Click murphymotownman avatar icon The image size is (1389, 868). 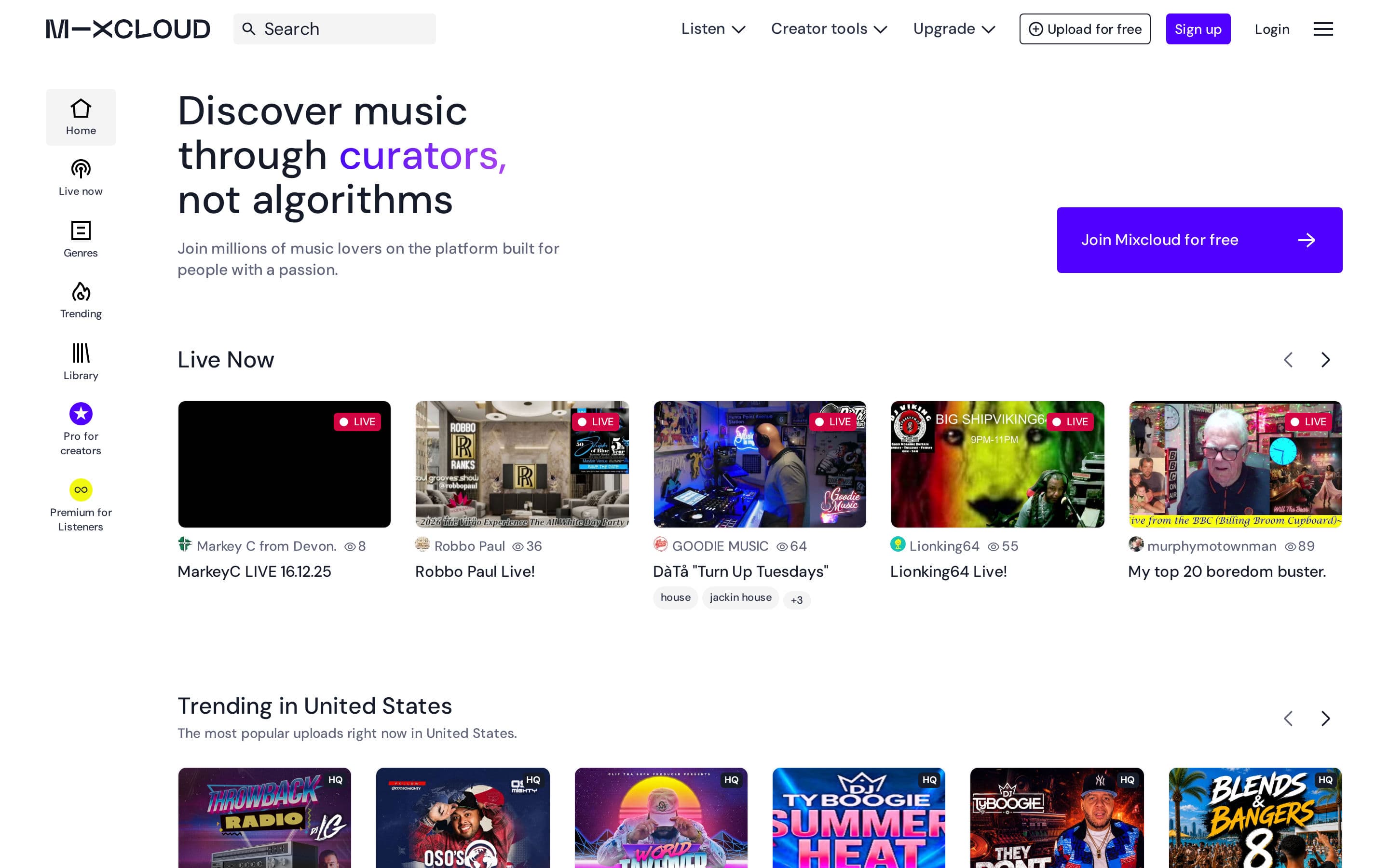coord(1136,544)
